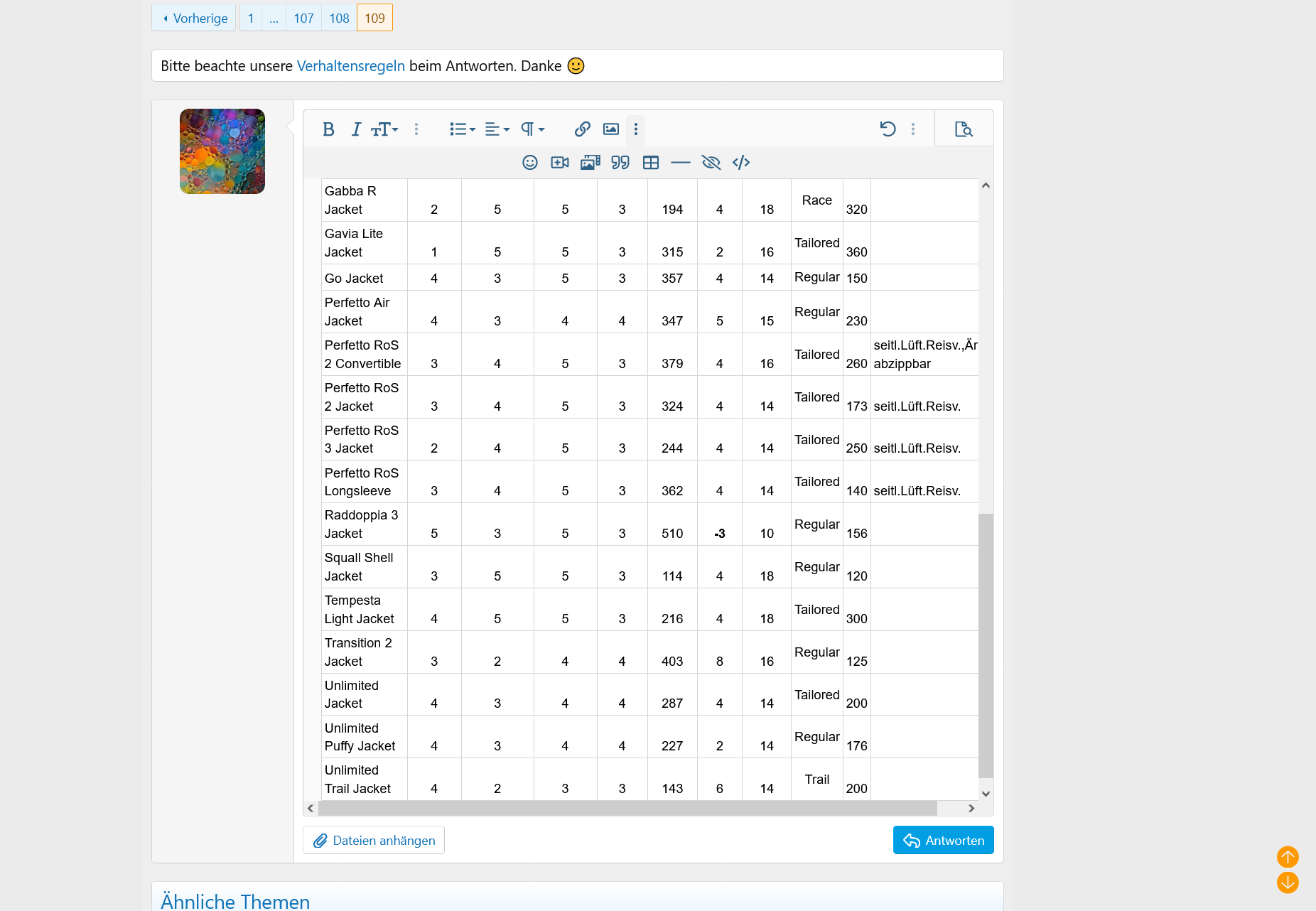The height and width of the screenshot is (911, 1316).
Task: Insert a table into editor
Action: [x=650, y=163]
